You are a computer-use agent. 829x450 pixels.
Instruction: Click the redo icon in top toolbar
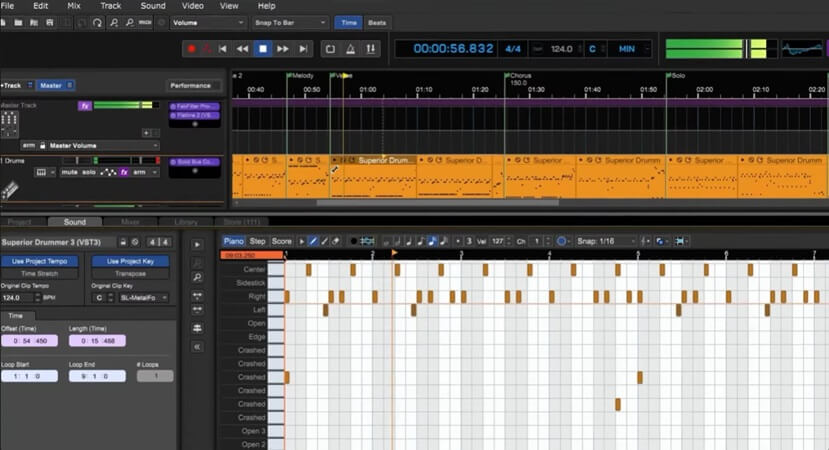point(97,23)
